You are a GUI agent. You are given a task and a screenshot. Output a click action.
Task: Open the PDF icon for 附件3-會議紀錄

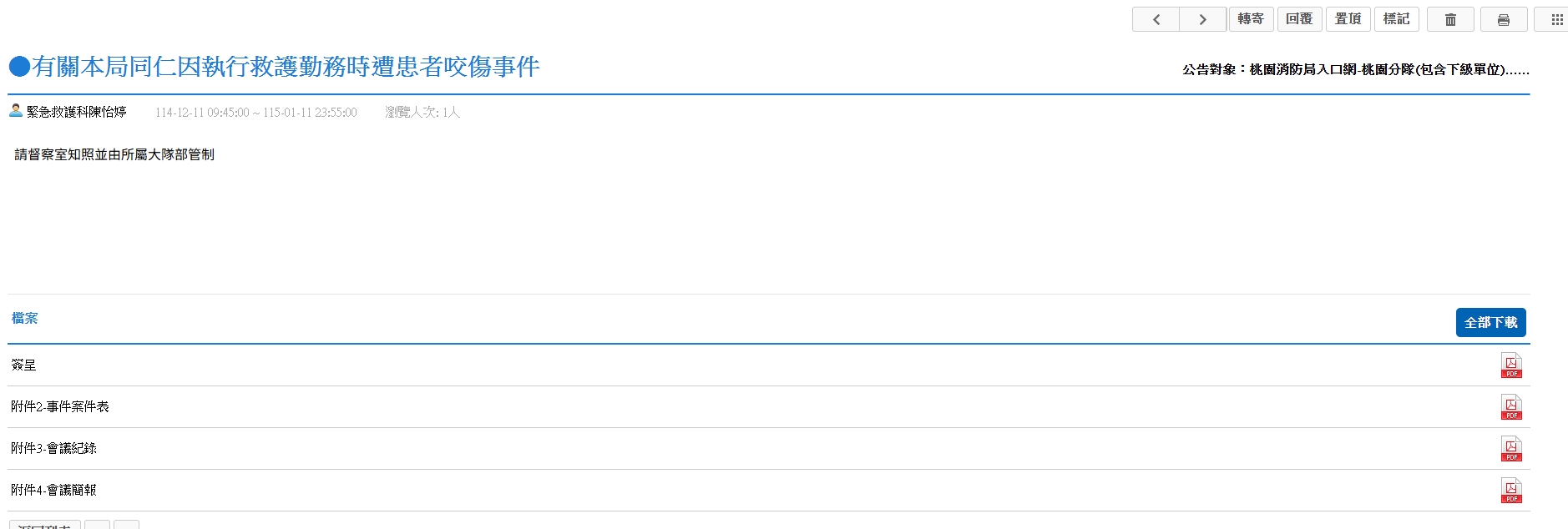click(x=1511, y=449)
